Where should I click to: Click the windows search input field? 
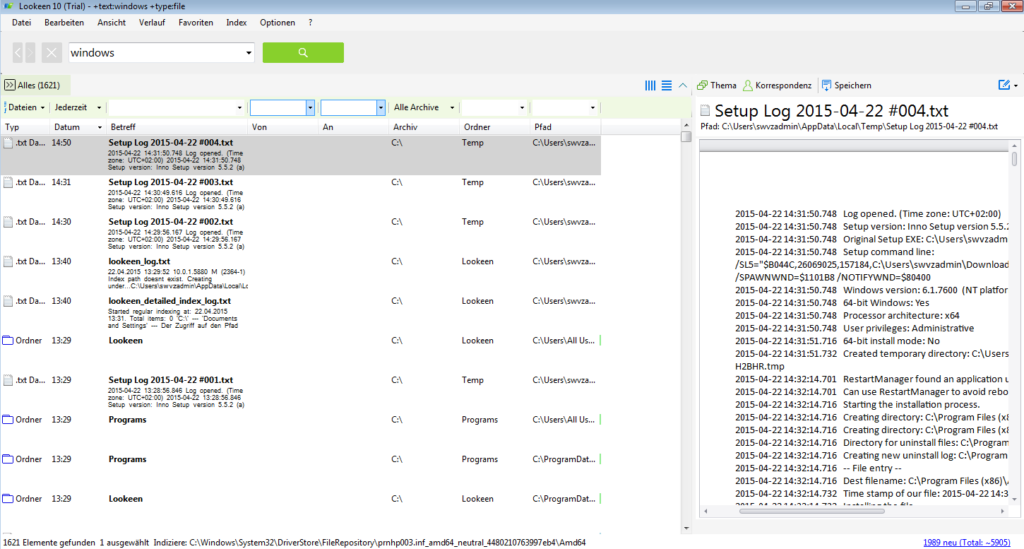tap(155, 53)
